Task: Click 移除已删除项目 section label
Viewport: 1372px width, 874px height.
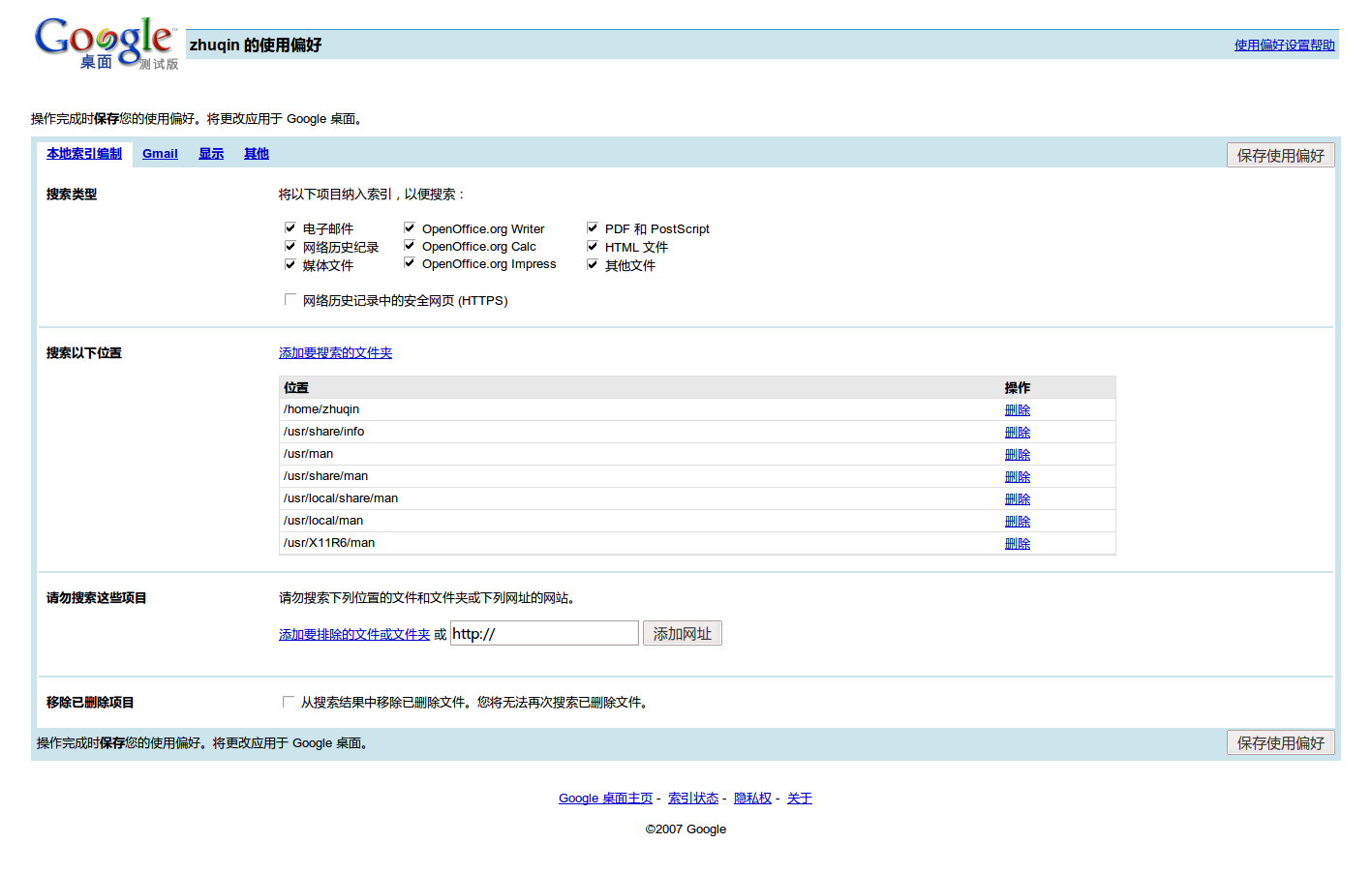Action: point(90,703)
